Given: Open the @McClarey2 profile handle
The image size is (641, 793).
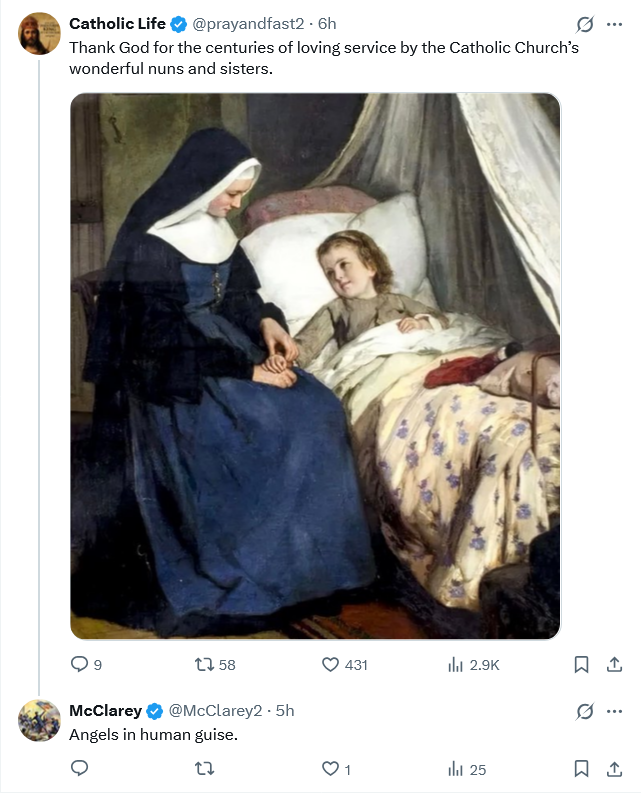Looking at the screenshot, I should point(215,711).
